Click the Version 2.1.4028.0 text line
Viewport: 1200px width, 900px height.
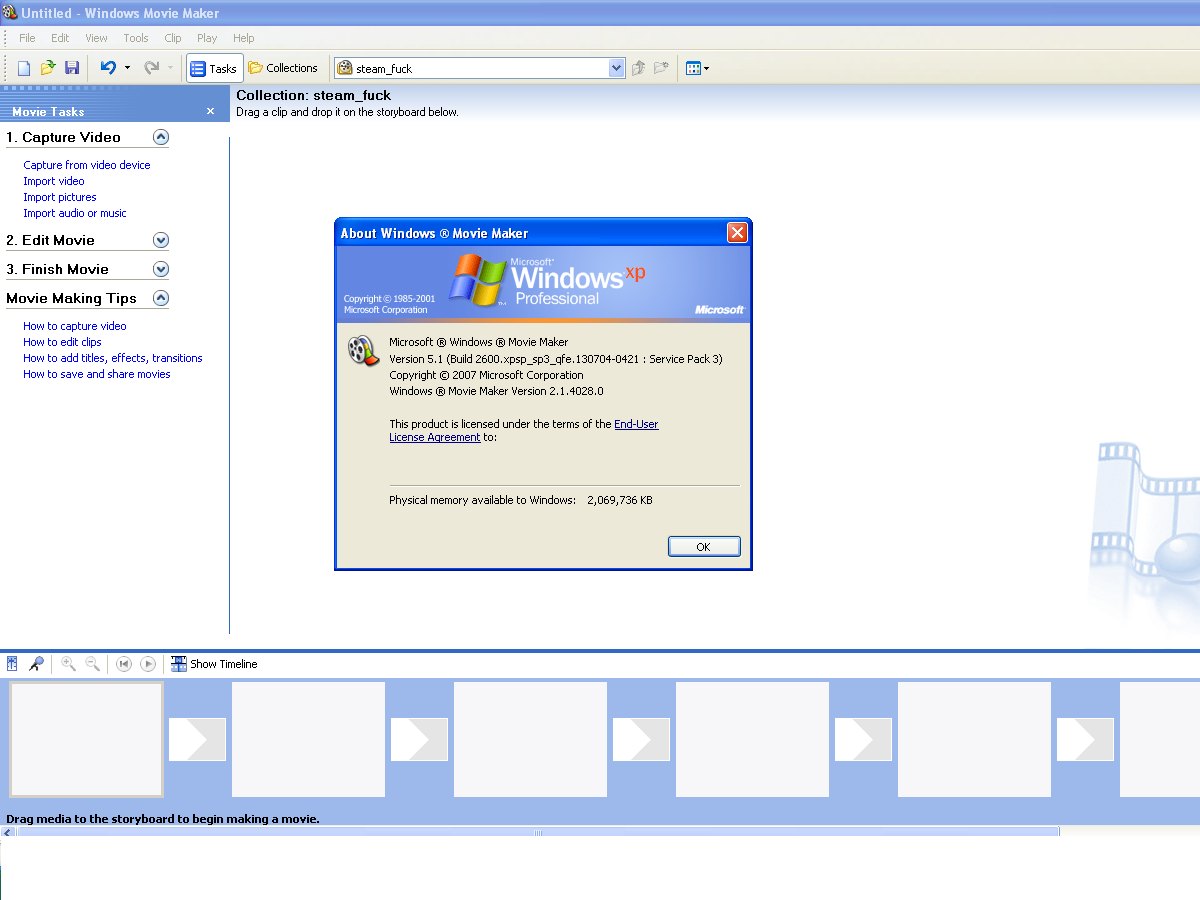[x=496, y=391]
